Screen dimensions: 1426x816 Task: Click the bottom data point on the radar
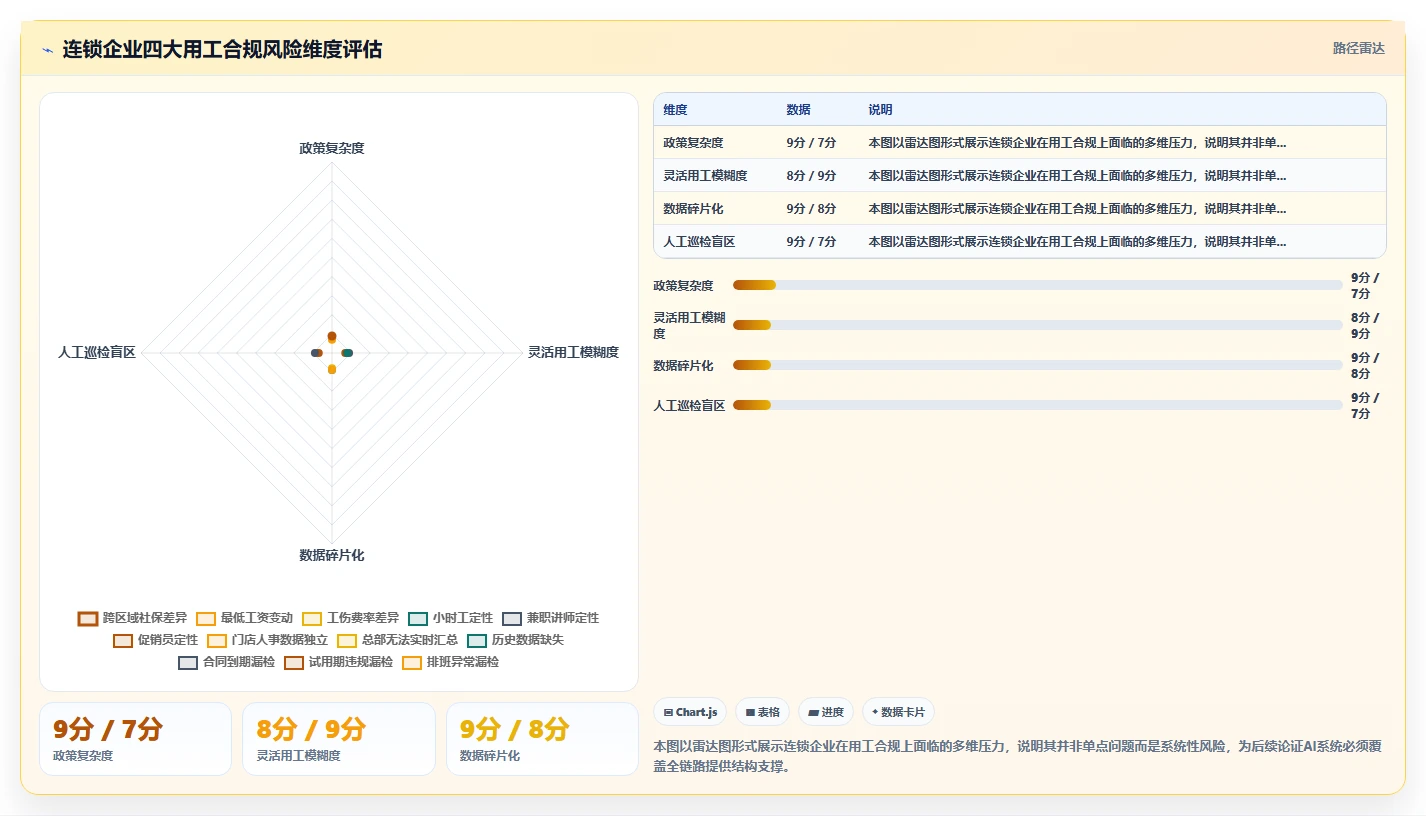pos(332,369)
